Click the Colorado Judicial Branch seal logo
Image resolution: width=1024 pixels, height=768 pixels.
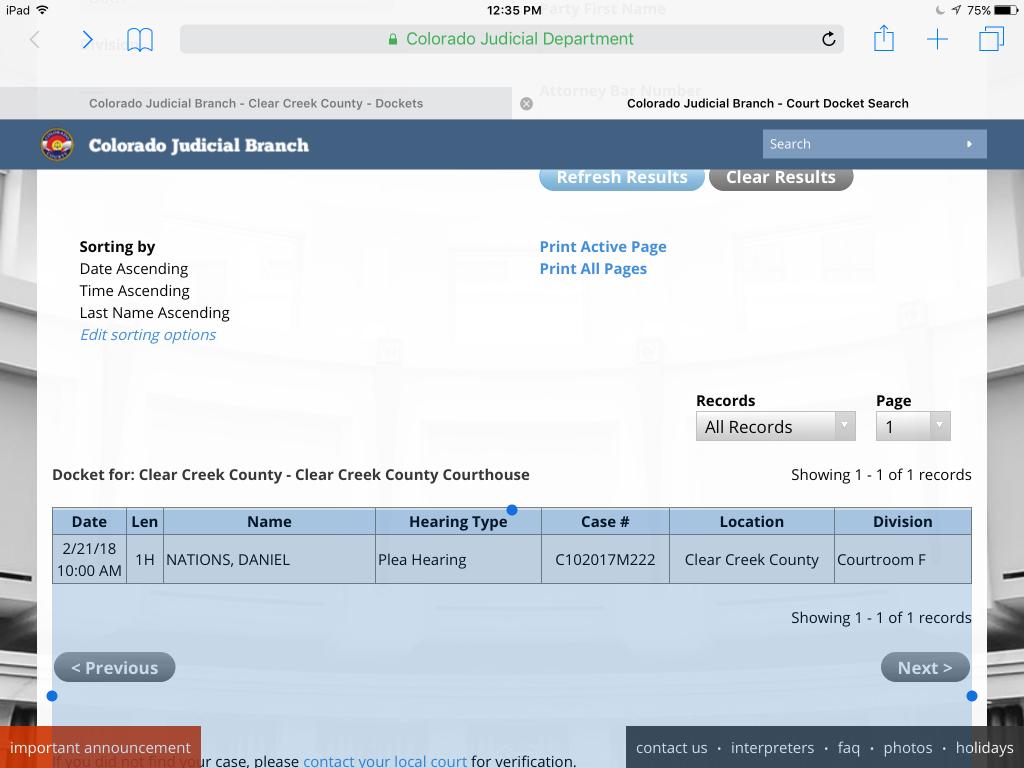pyautogui.click(x=57, y=144)
